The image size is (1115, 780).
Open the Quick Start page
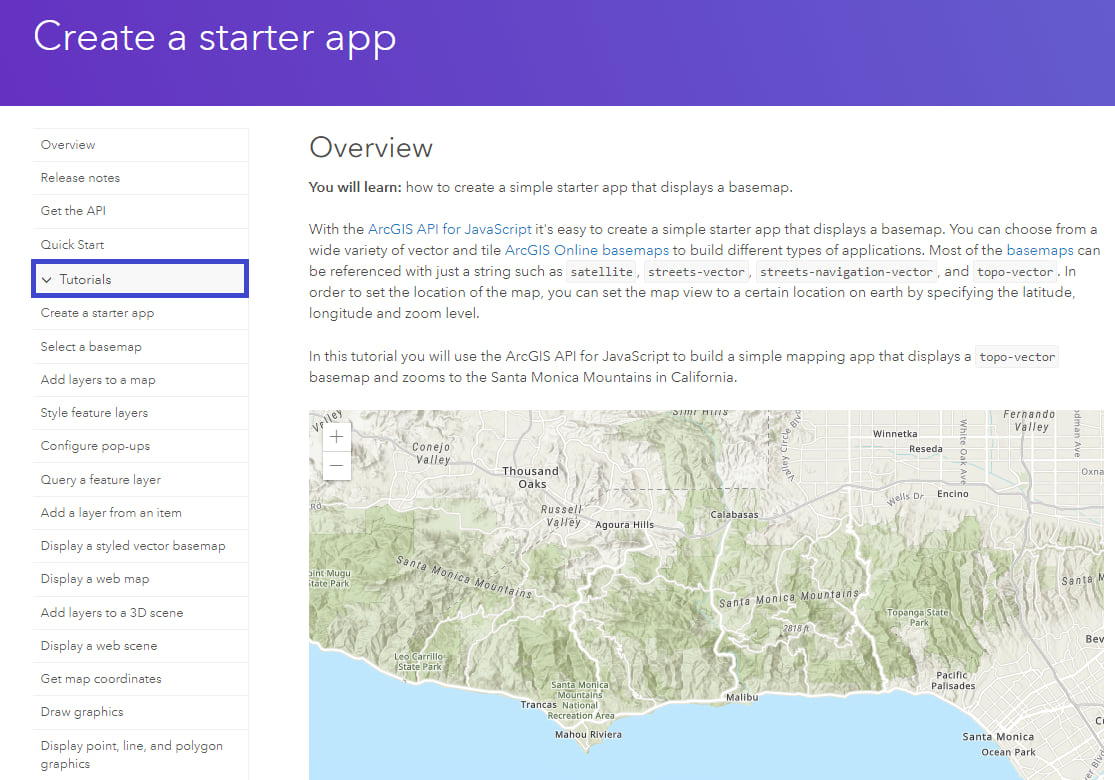(x=72, y=245)
